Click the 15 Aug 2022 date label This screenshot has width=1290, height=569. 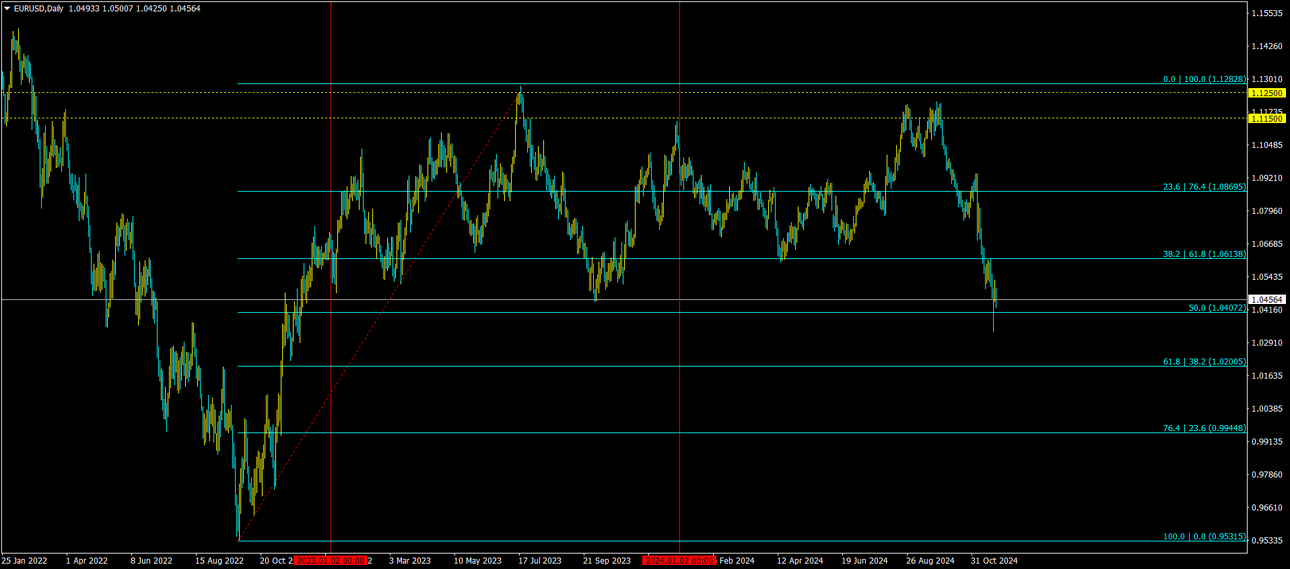(x=220, y=561)
